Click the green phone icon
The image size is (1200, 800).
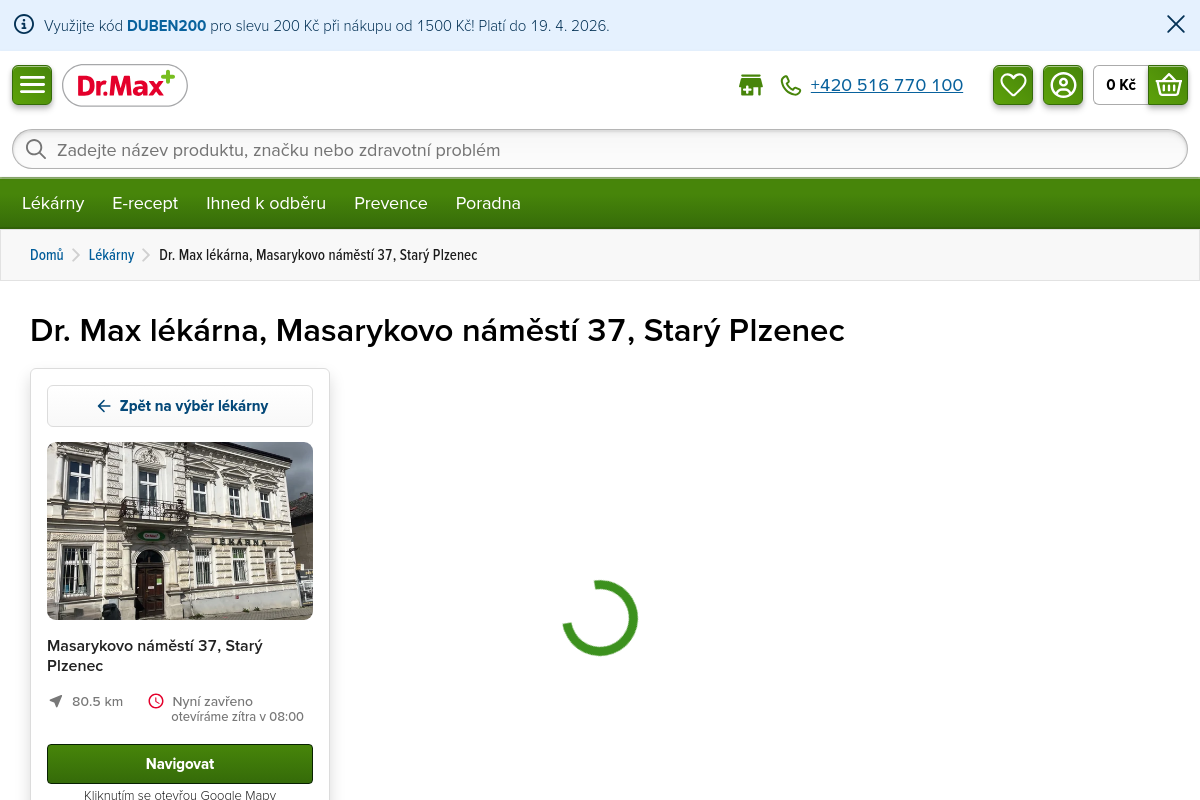click(791, 86)
